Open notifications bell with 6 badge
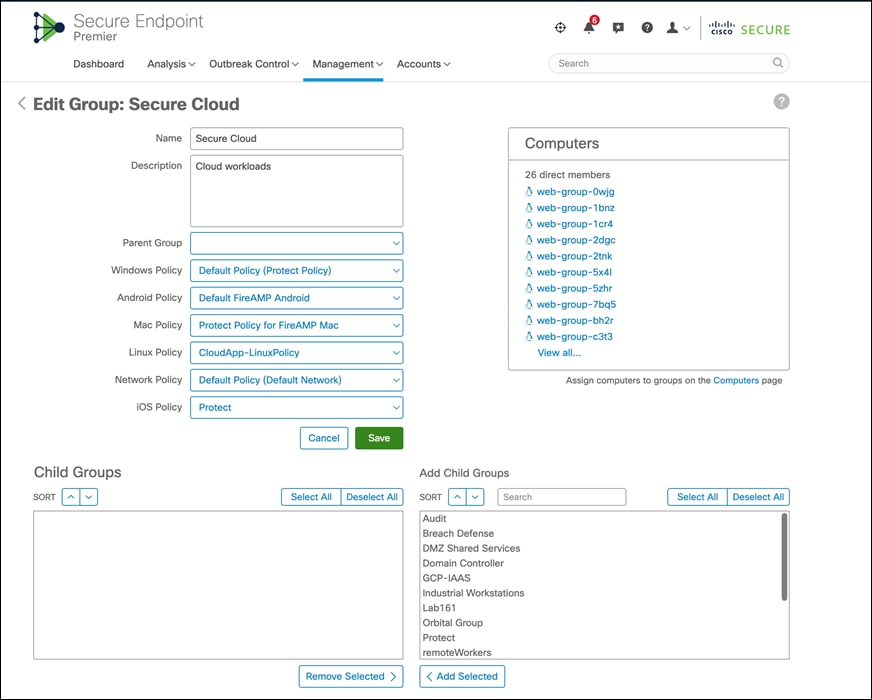 (589, 27)
